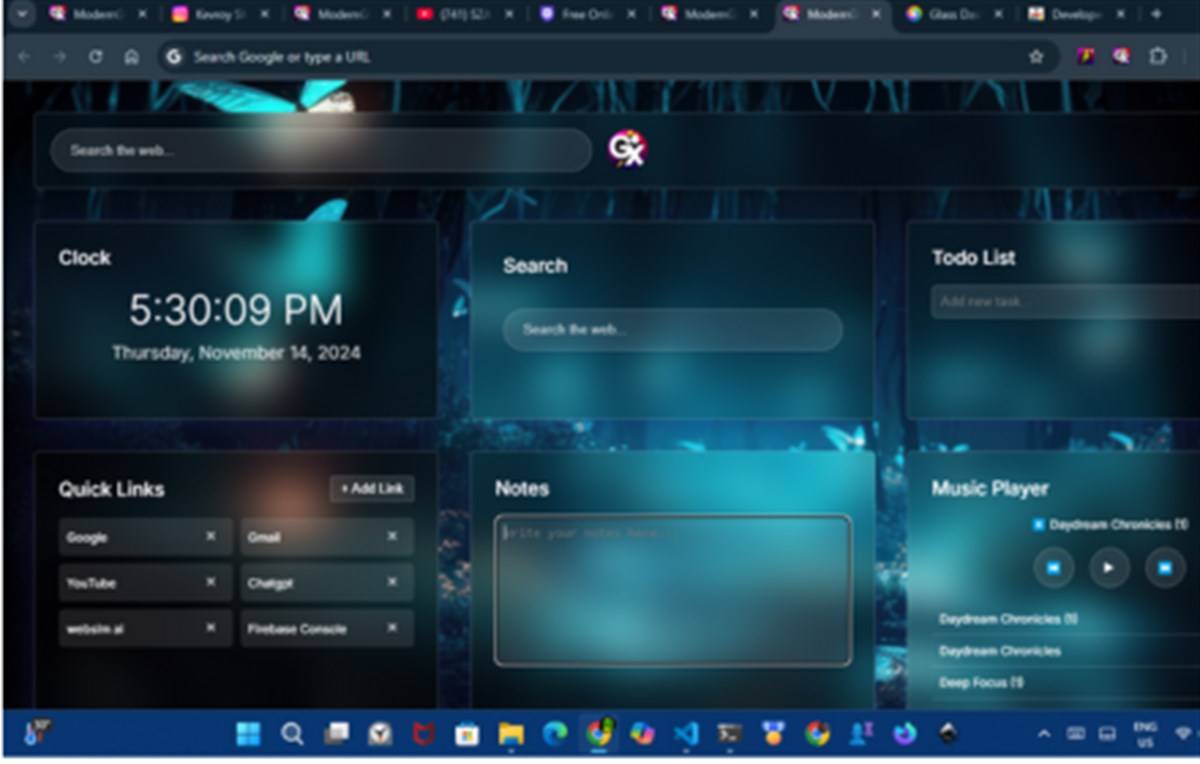Click the browser Back arrow
This screenshot has width=1200, height=764.
24,57
